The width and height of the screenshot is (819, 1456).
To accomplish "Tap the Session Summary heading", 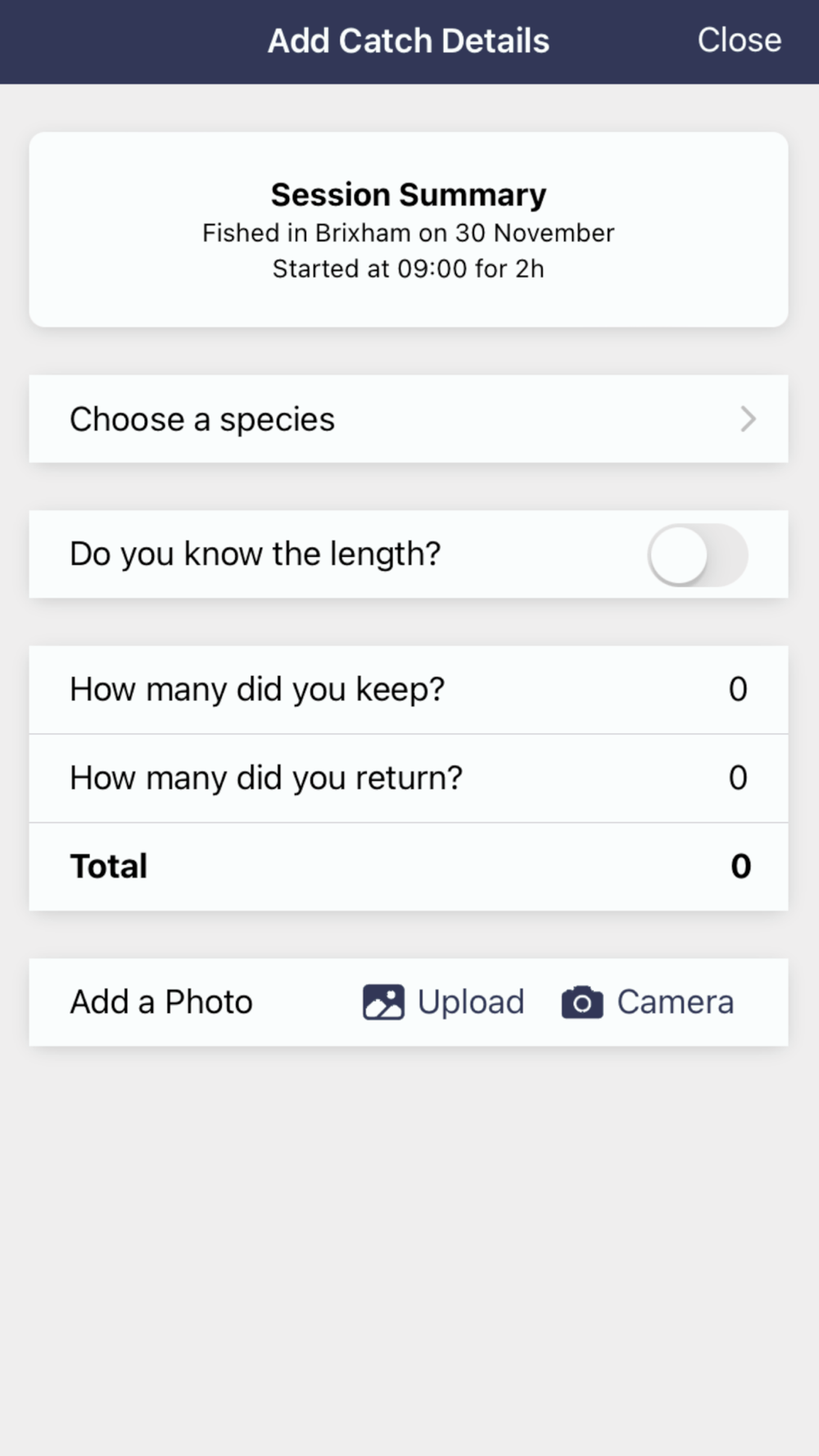I will (409, 195).
